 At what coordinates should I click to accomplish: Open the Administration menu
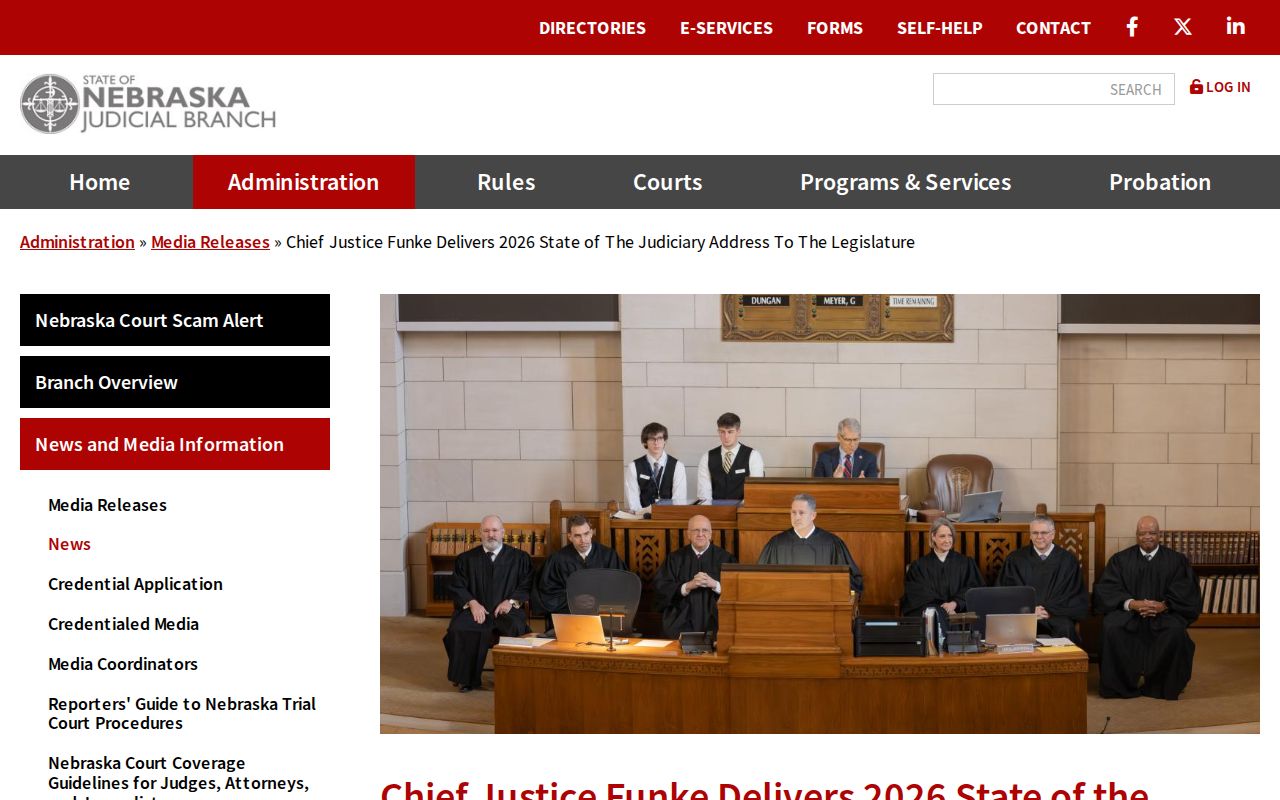pos(303,182)
